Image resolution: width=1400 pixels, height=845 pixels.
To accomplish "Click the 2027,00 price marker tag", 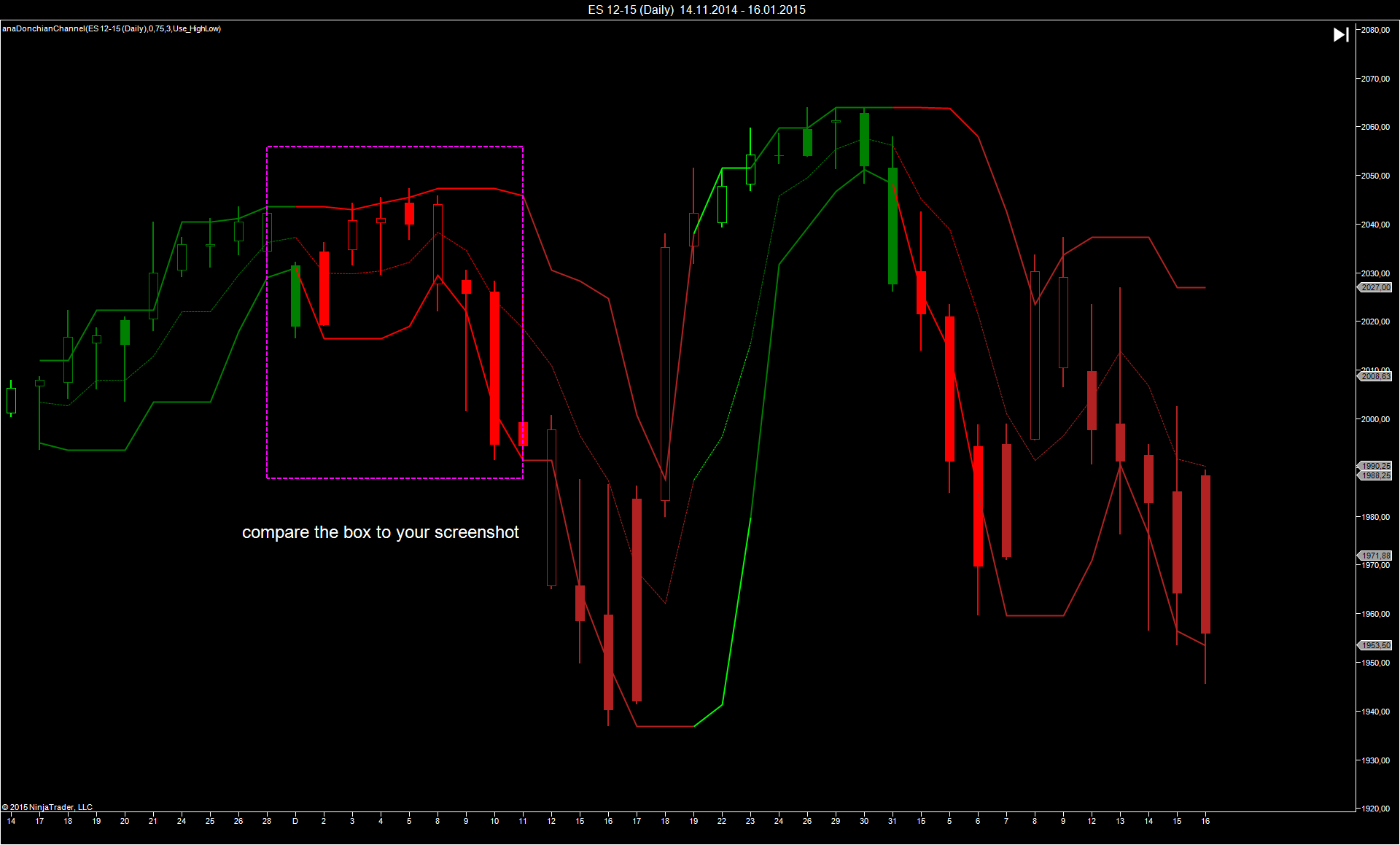I will tap(1375, 288).
